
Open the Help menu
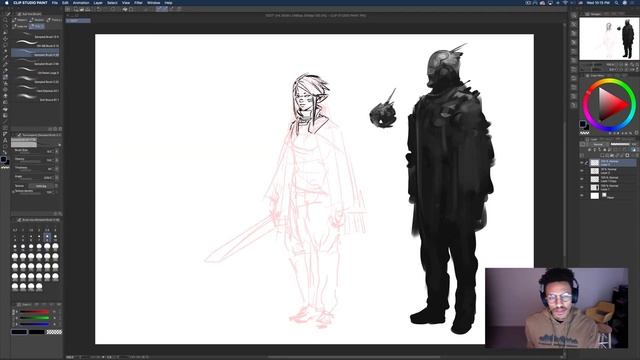point(168,2)
